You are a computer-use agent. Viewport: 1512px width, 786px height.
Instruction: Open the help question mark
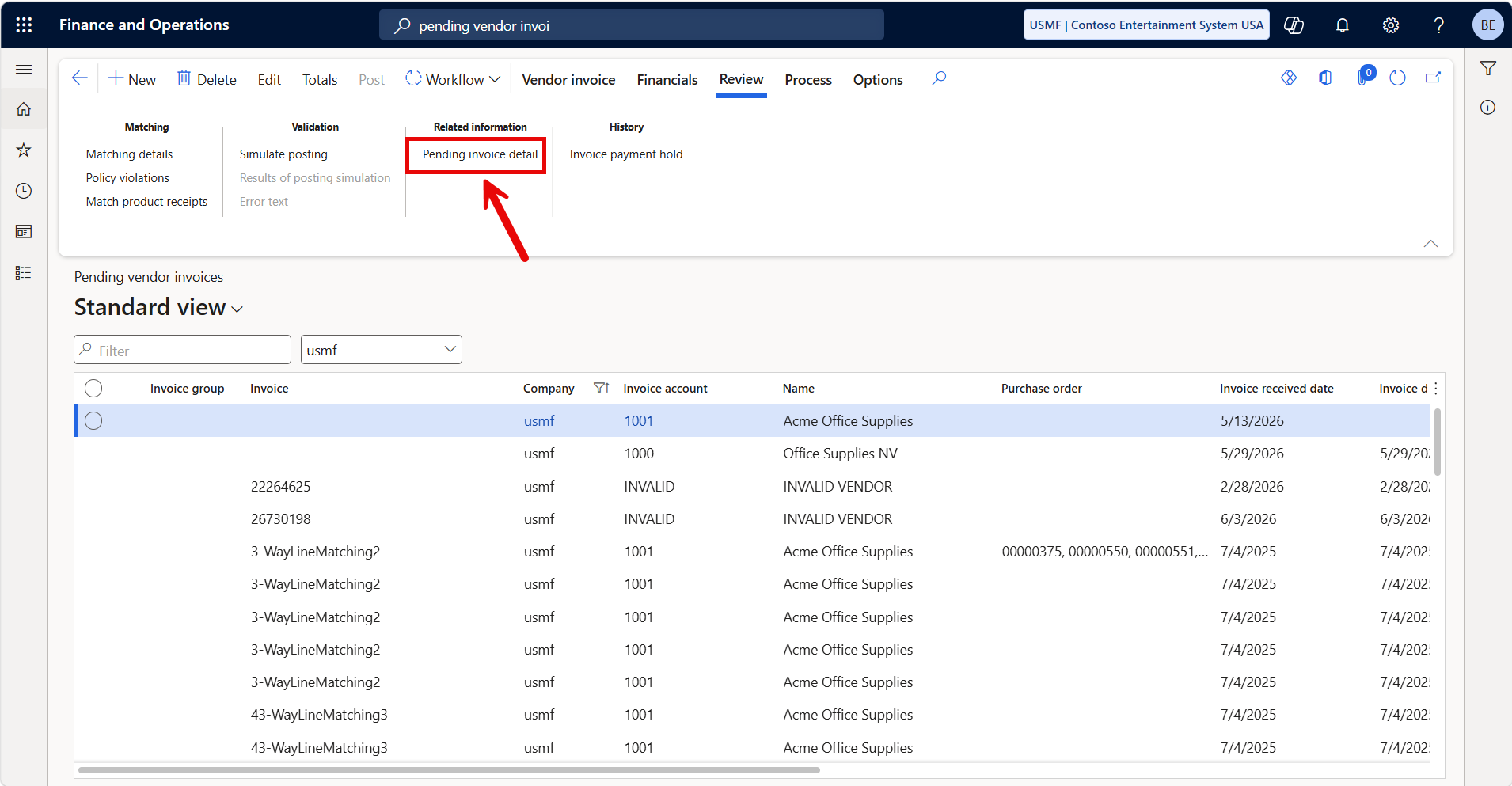coord(1439,25)
